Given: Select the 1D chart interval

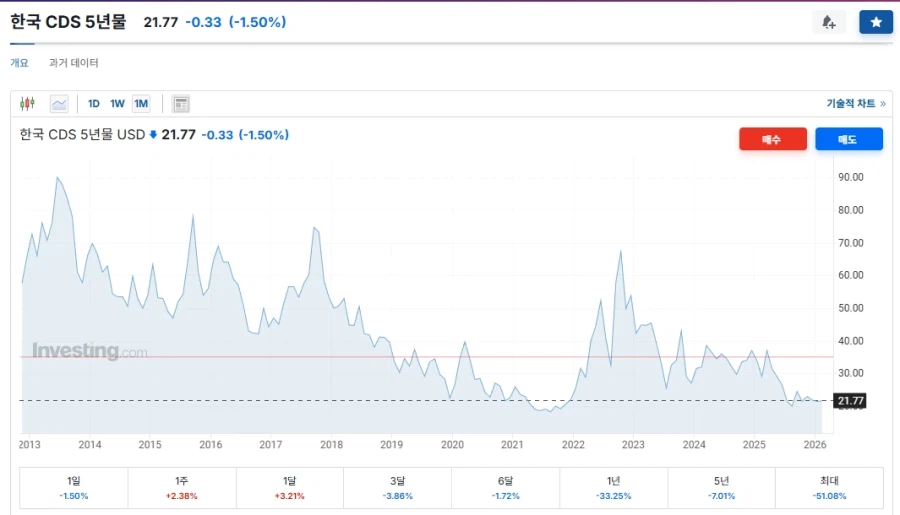Looking at the screenshot, I should pos(94,104).
